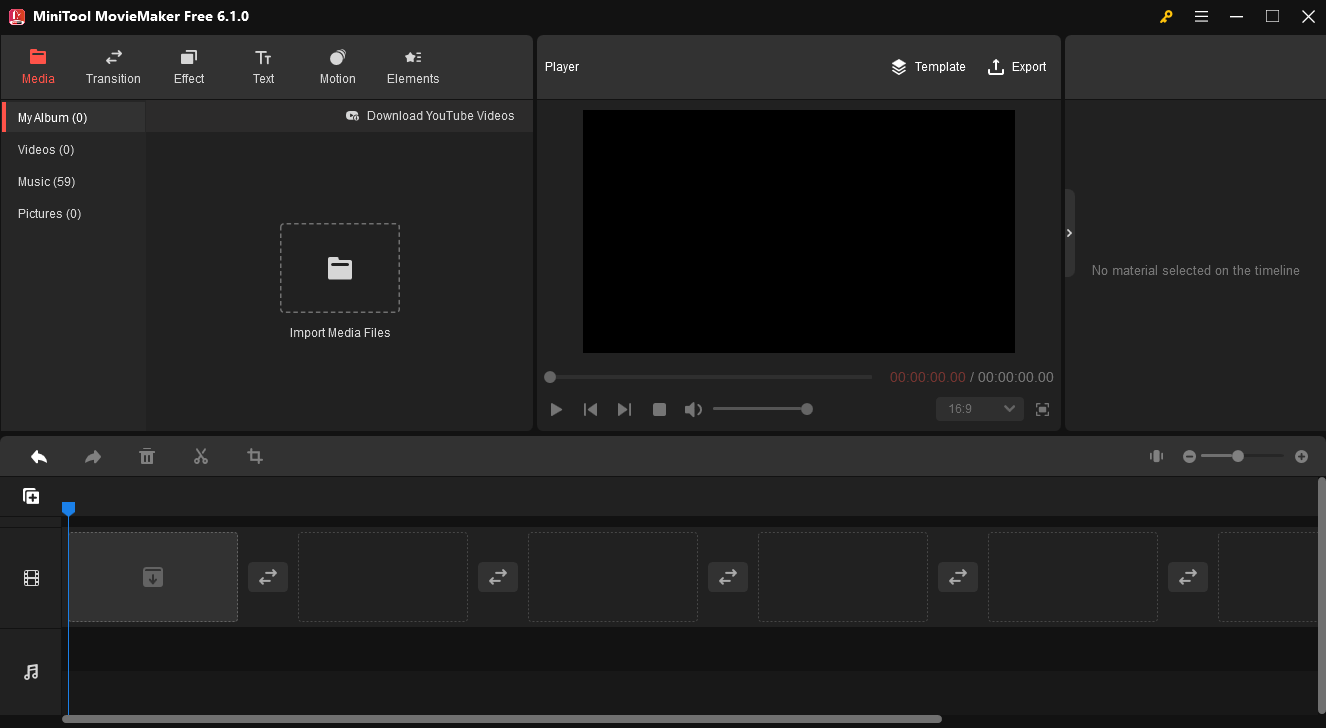Switch to the Effect tab
Image resolution: width=1326 pixels, height=728 pixels.
[188, 66]
